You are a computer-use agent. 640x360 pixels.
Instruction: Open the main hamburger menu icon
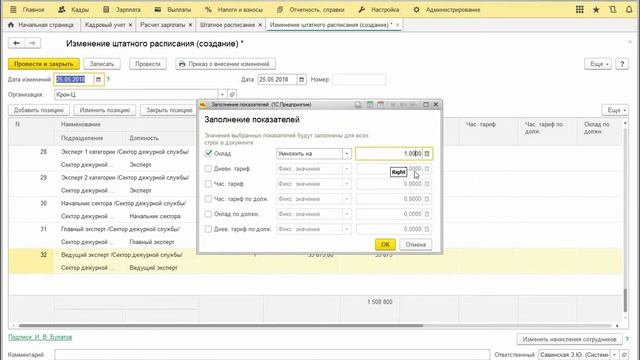coord(13,9)
